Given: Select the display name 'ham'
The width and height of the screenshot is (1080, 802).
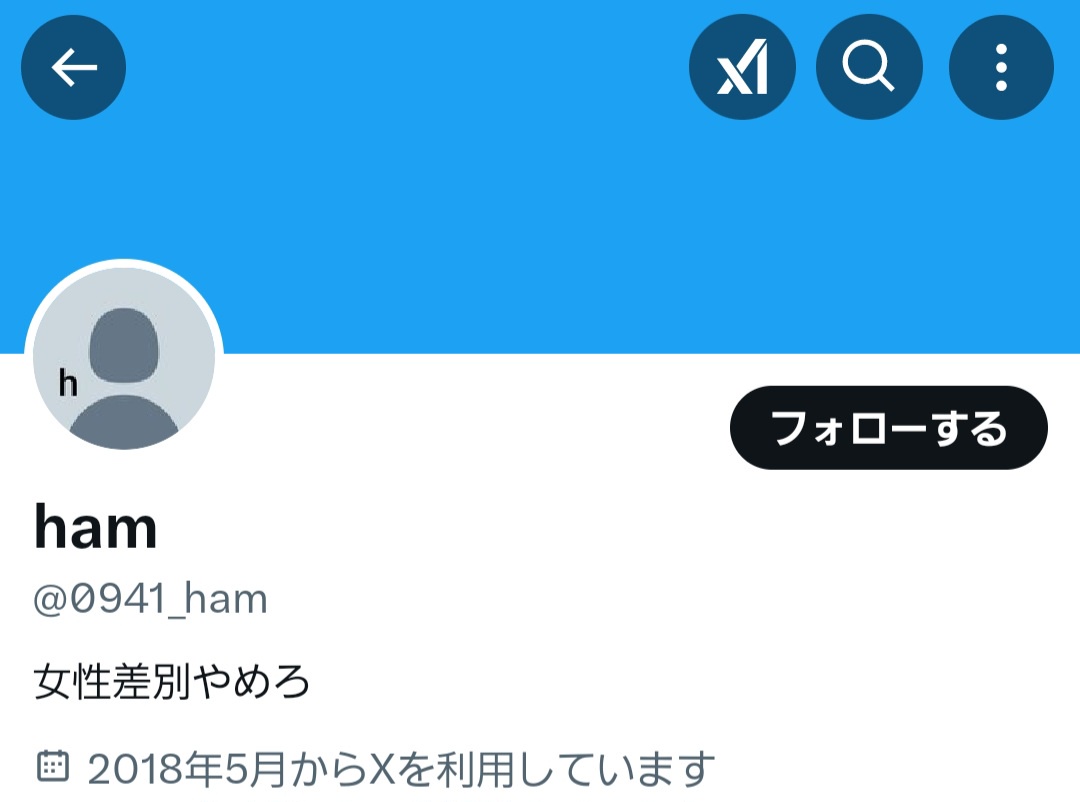Looking at the screenshot, I should point(96,527).
